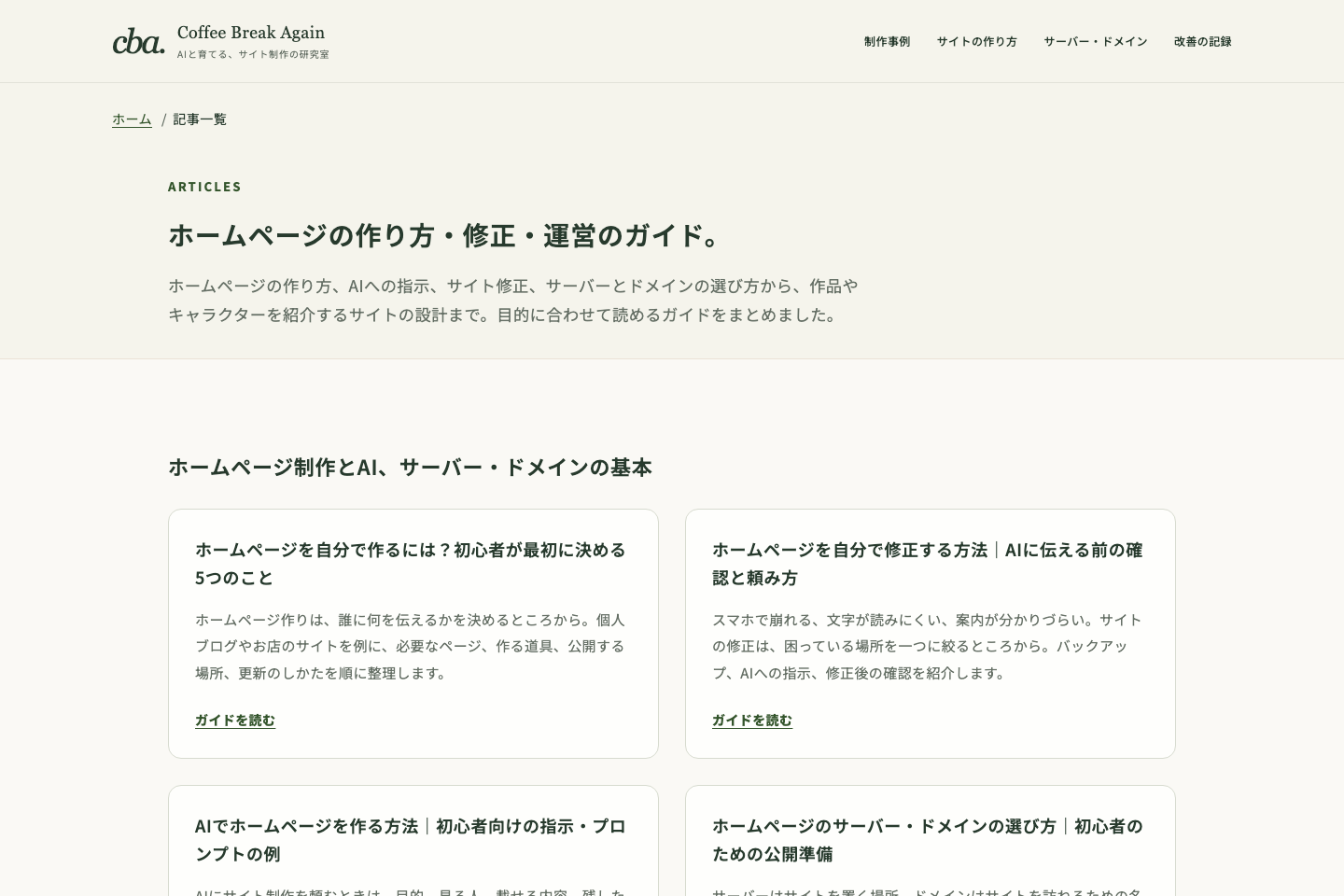
Task: Select the サーバー・ドメイン navigation item
Action: coord(1096,41)
